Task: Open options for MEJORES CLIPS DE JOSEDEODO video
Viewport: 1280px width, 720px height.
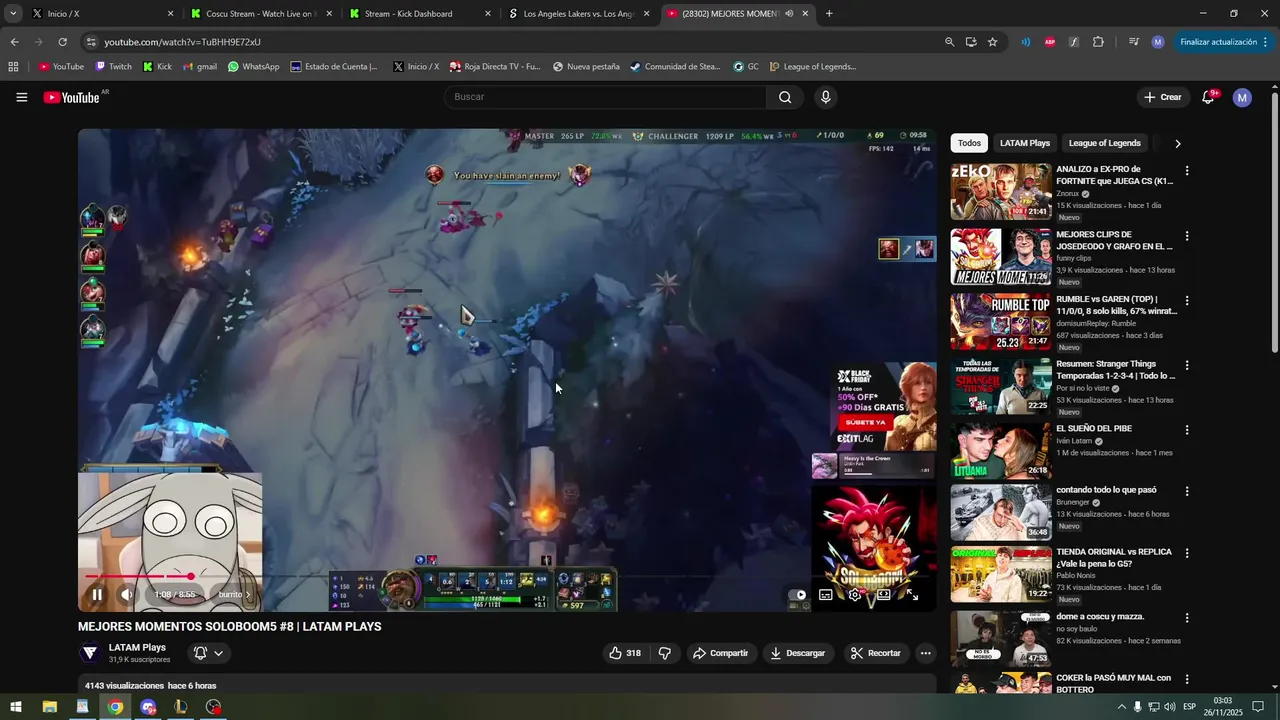Action: click(1187, 236)
